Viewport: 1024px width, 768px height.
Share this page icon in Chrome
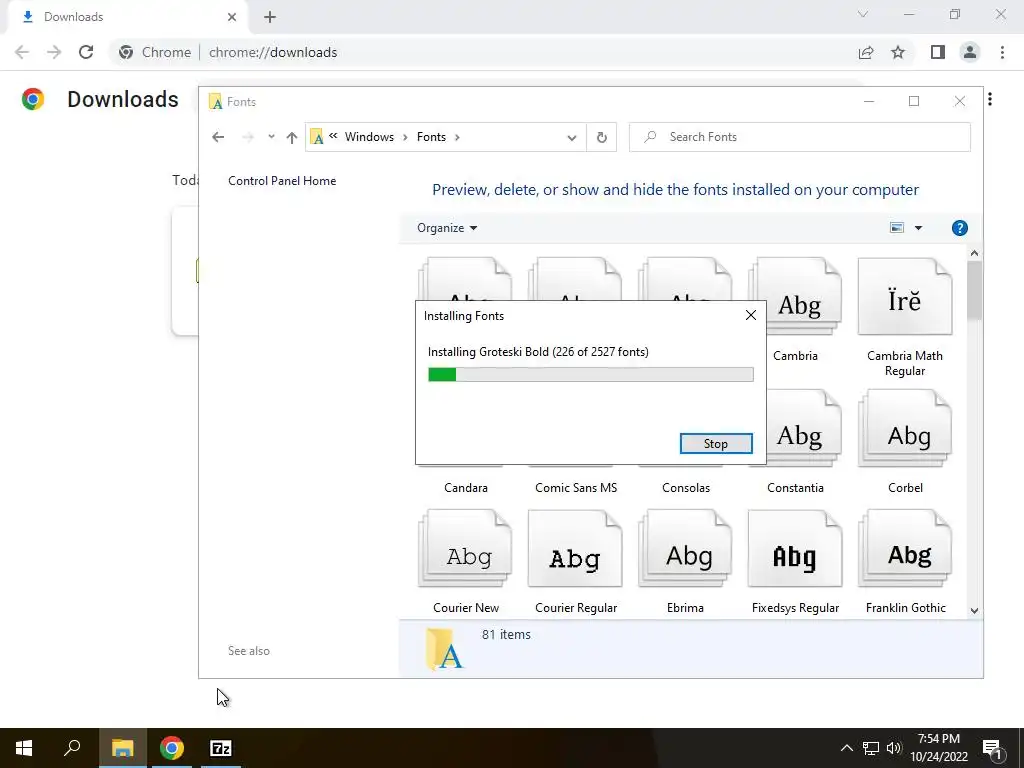pos(866,52)
